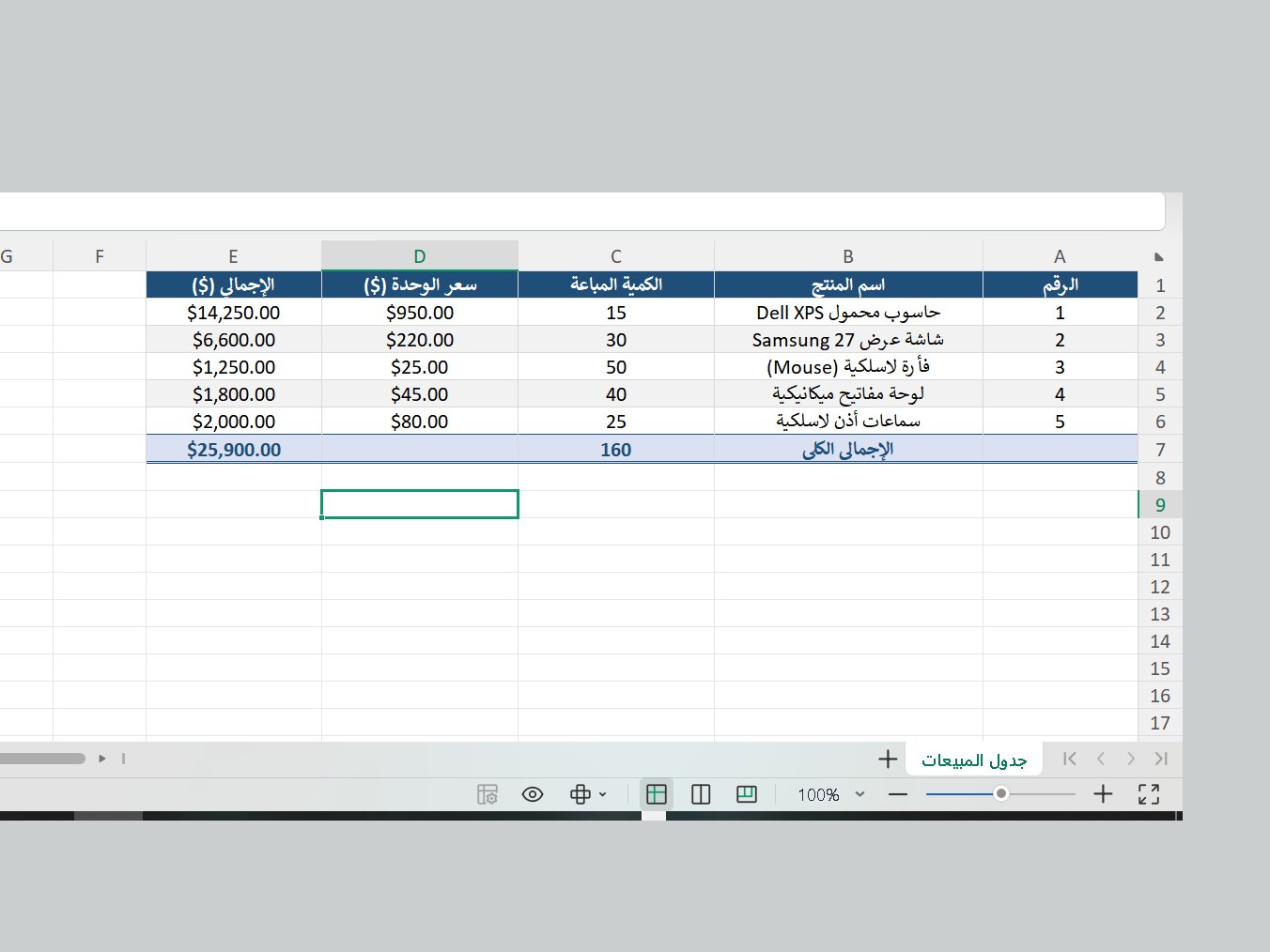The image size is (1270, 952).
Task: Select the cell الإجمالي الكلي
Action: click(848, 450)
